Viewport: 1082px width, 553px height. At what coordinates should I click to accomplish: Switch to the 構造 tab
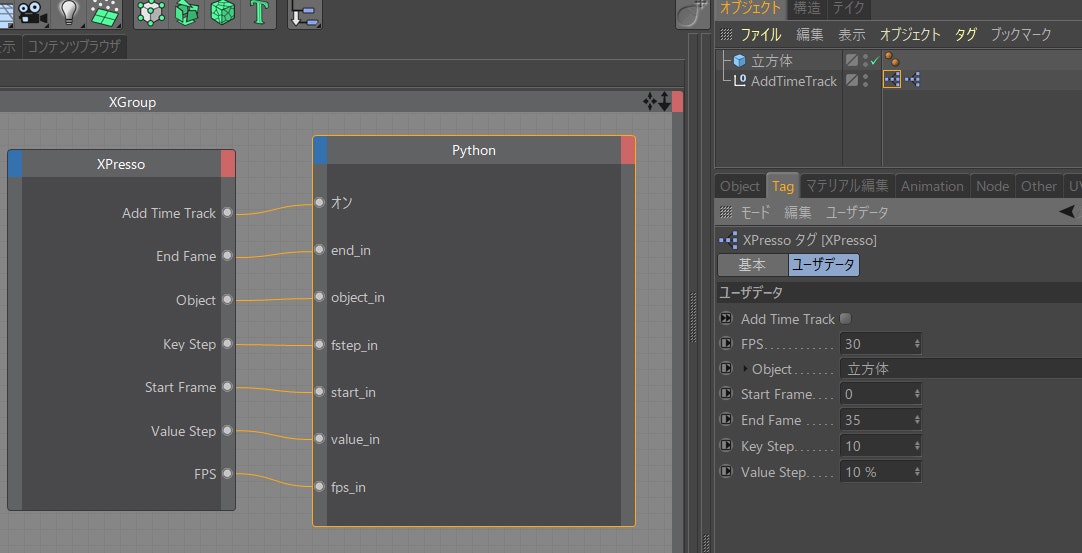[x=807, y=8]
